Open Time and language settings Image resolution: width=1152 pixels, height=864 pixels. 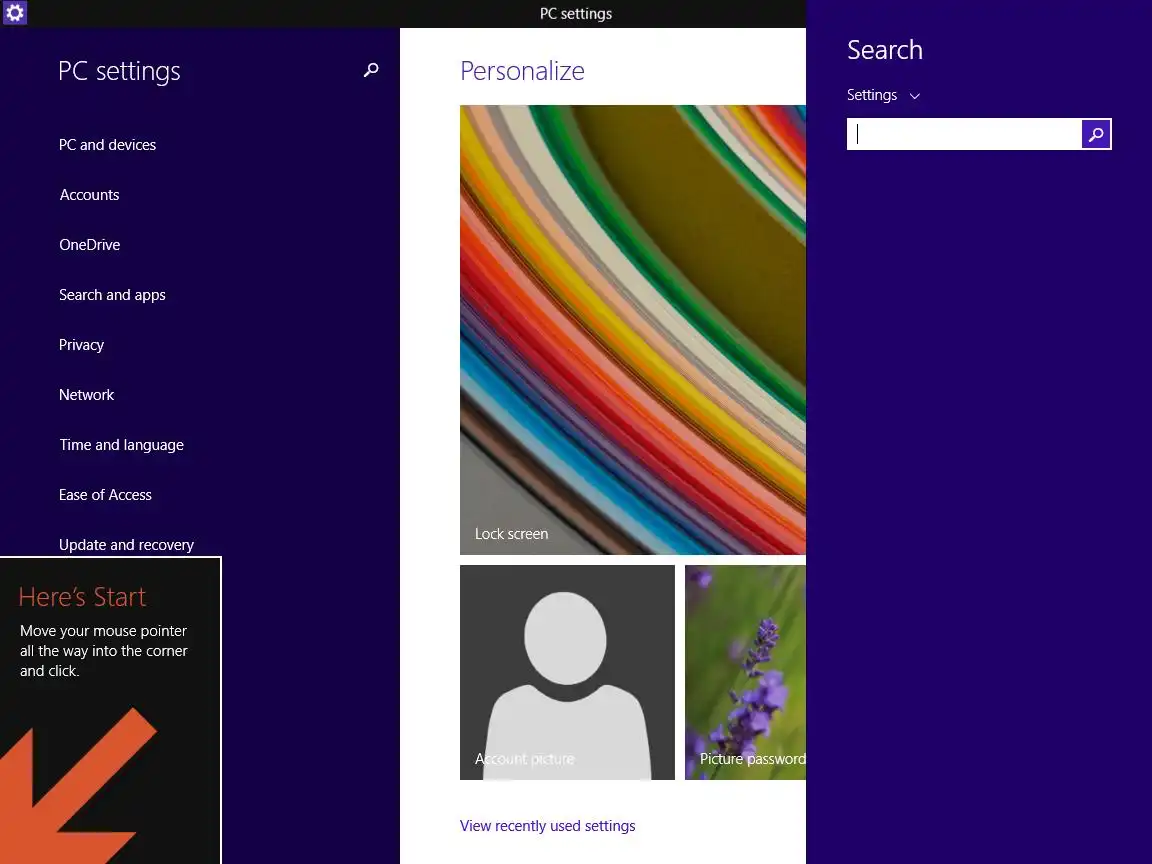pyautogui.click(x=121, y=444)
